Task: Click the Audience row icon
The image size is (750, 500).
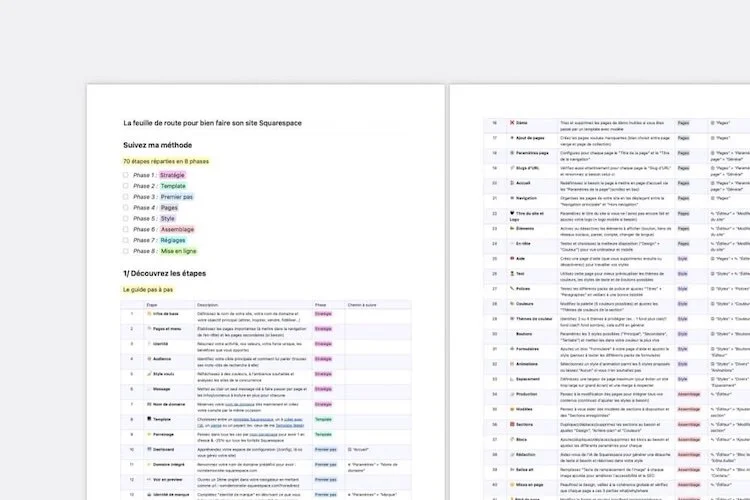Action: click(x=149, y=359)
